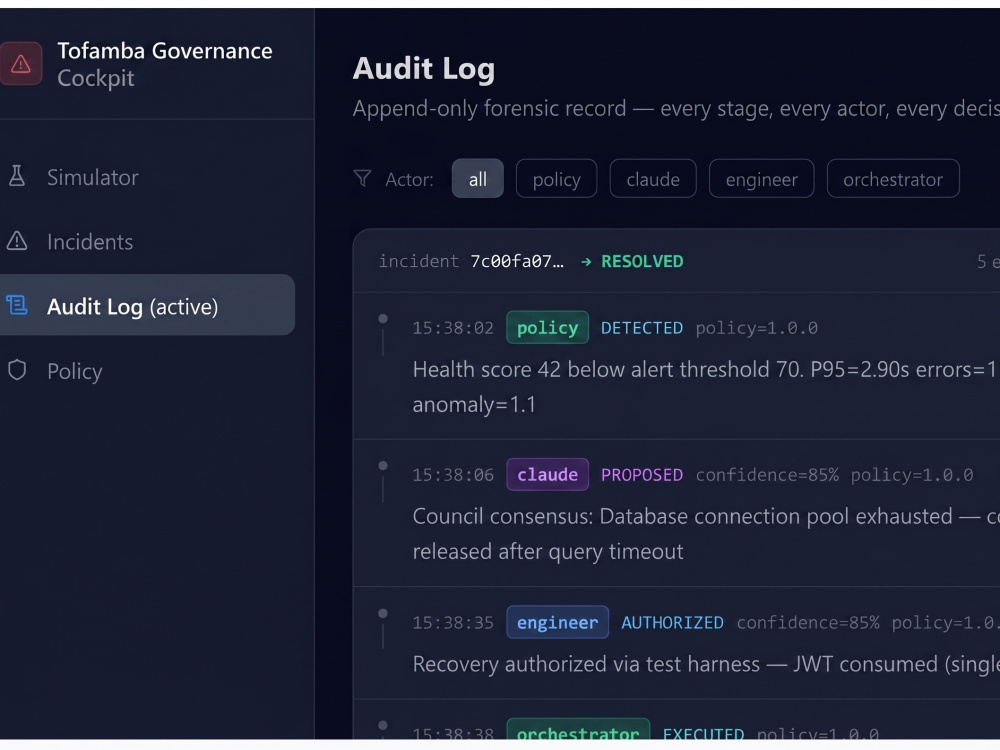Click the Append-only forensic record subtitle
The width and height of the screenshot is (1000, 750).
click(x=676, y=108)
